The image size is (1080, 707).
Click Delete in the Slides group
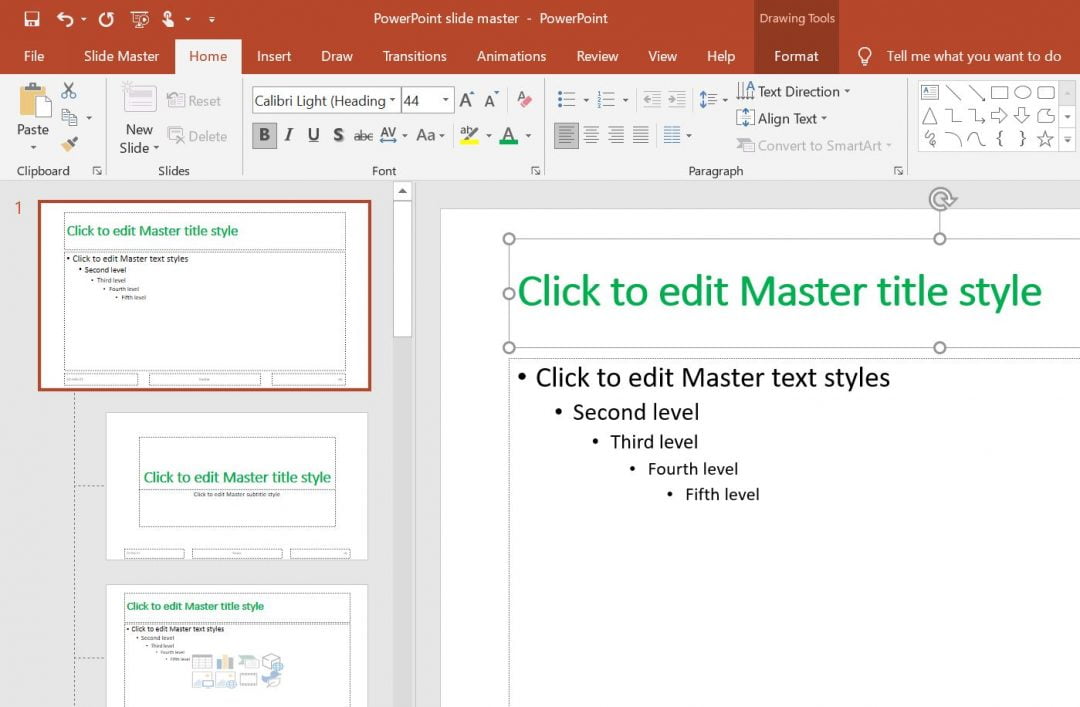click(x=199, y=136)
